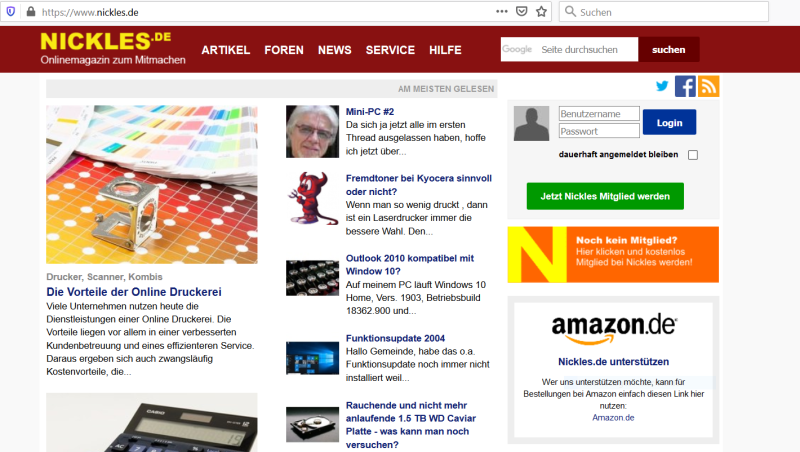
Task: Click the magnifier icon in Firefox search box
Action: tap(570, 11)
